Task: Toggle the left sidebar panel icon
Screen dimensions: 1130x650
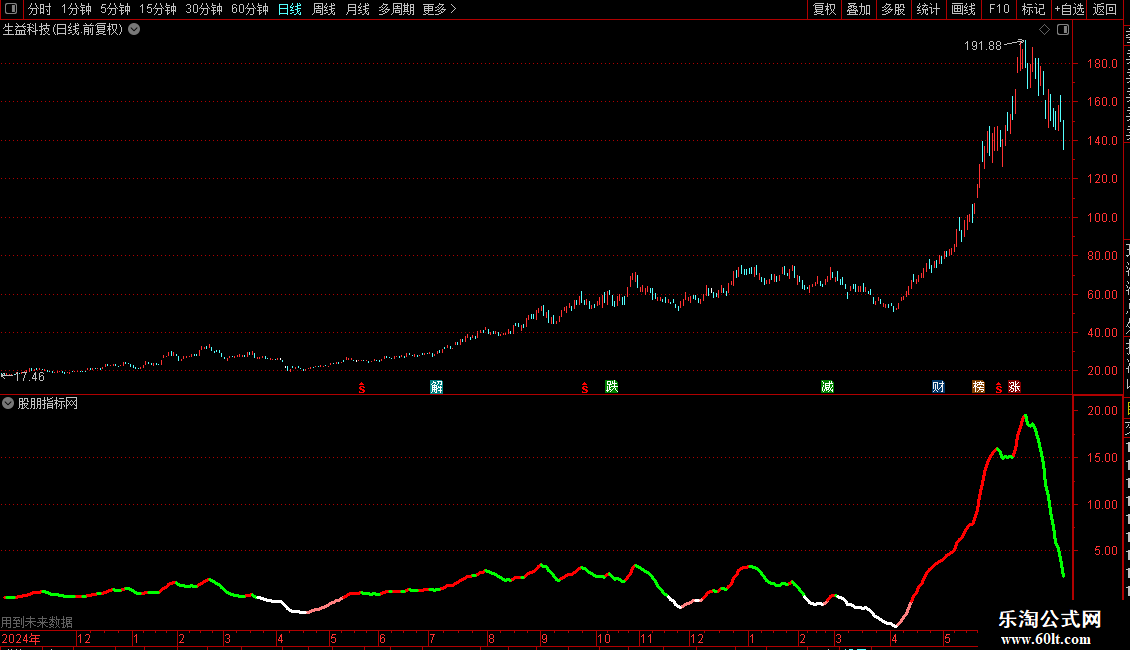Action: click(11, 9)
